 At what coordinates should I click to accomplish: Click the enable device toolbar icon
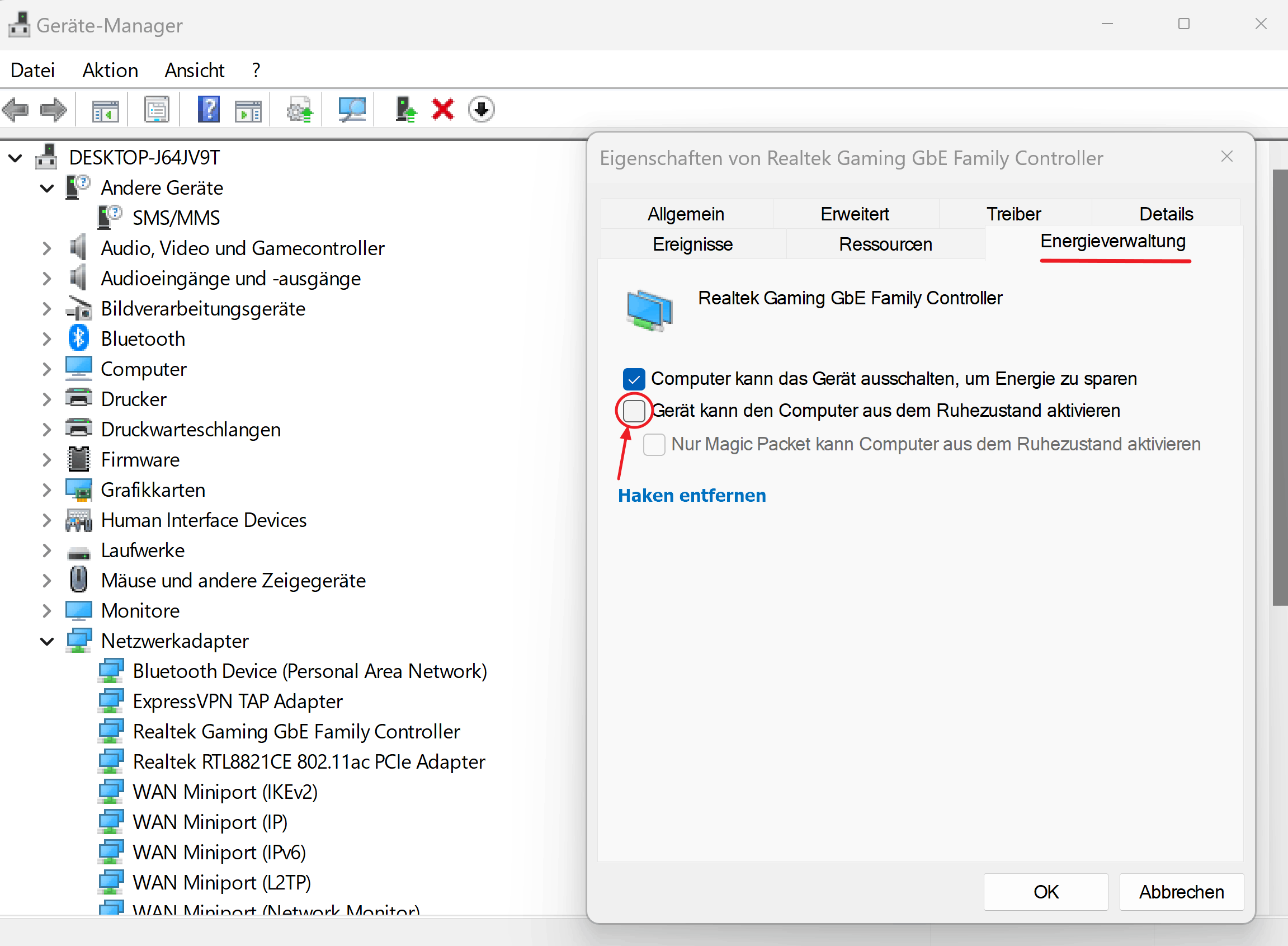point(405,110)
